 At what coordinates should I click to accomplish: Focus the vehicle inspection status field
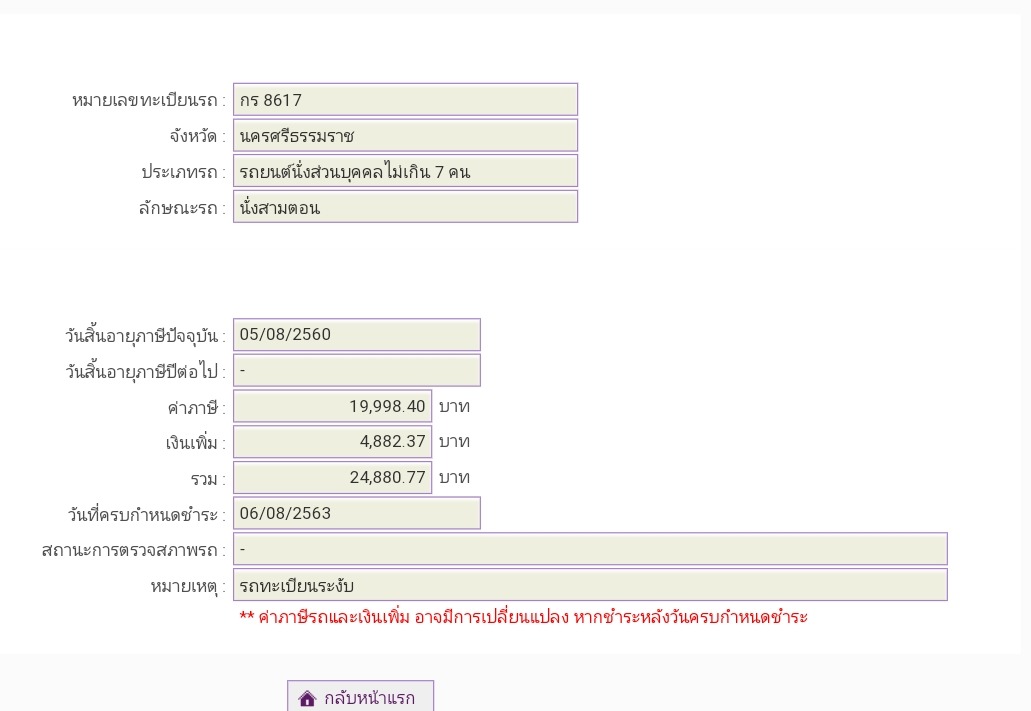[590, 549]
